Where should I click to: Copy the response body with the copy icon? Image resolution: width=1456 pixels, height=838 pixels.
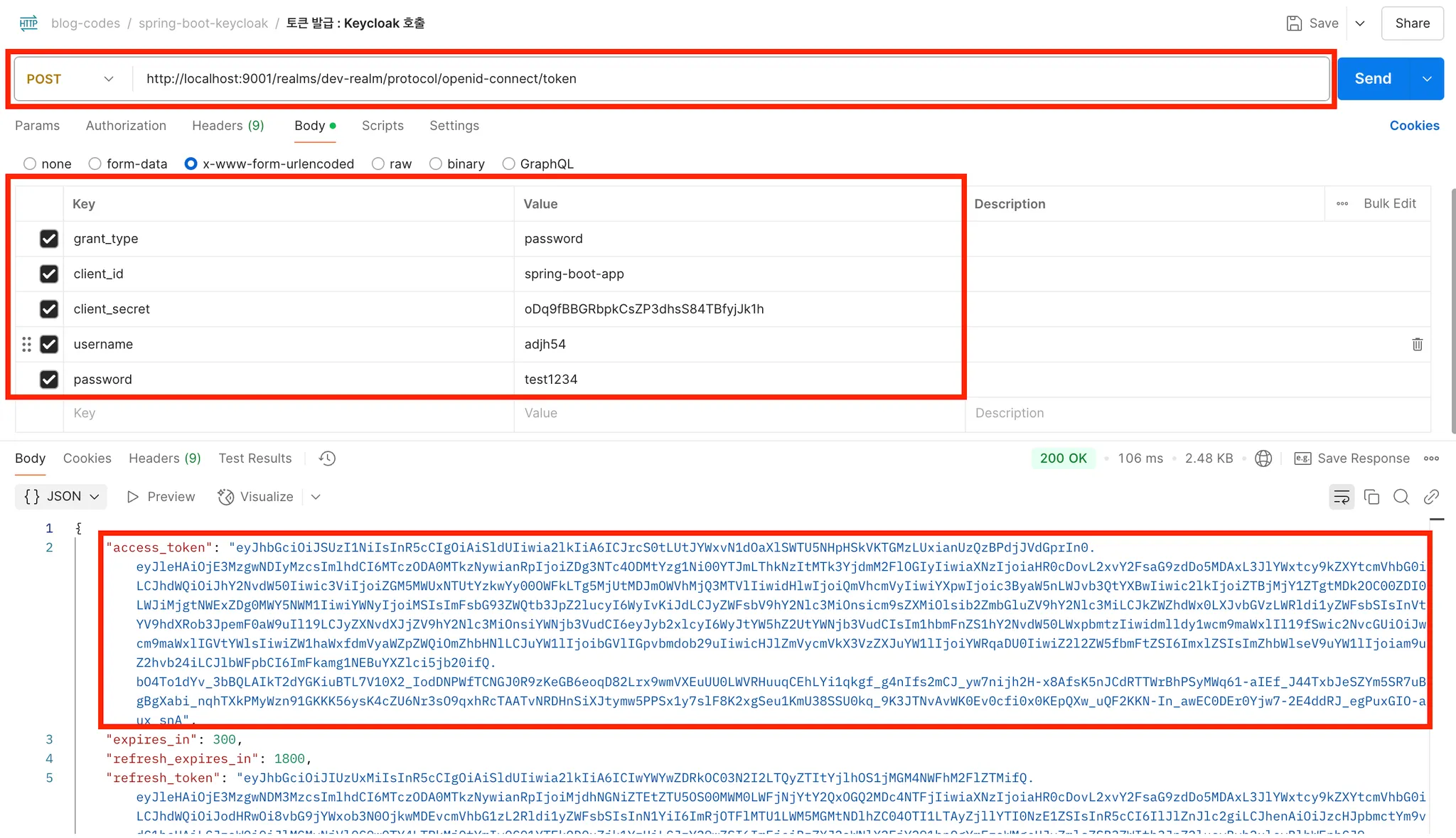point(1371,497)
